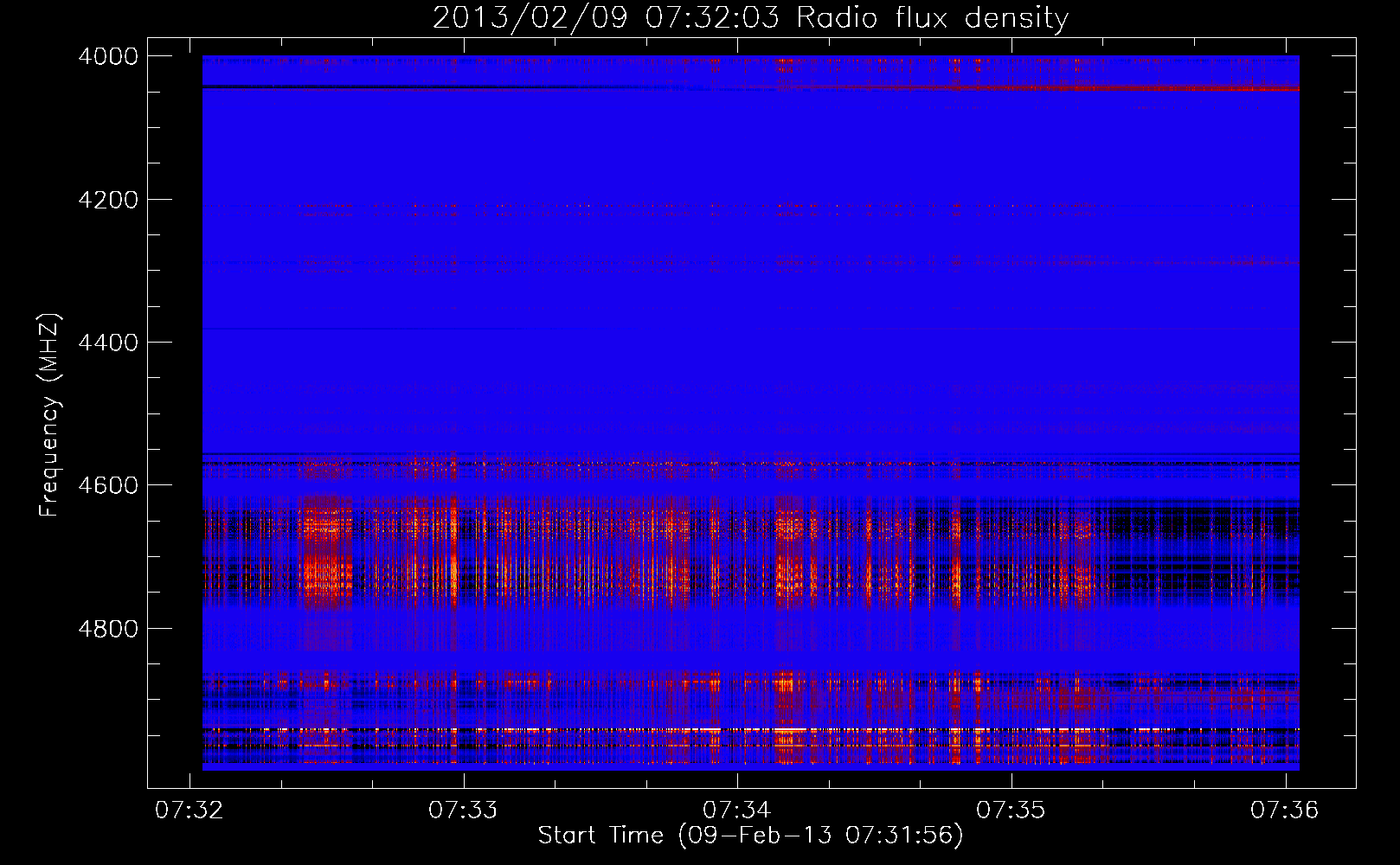Image resolution: width=1400 pixels, height=865 pixels.
Task: Select the 4800 frequency tick label
Action: 108,628
